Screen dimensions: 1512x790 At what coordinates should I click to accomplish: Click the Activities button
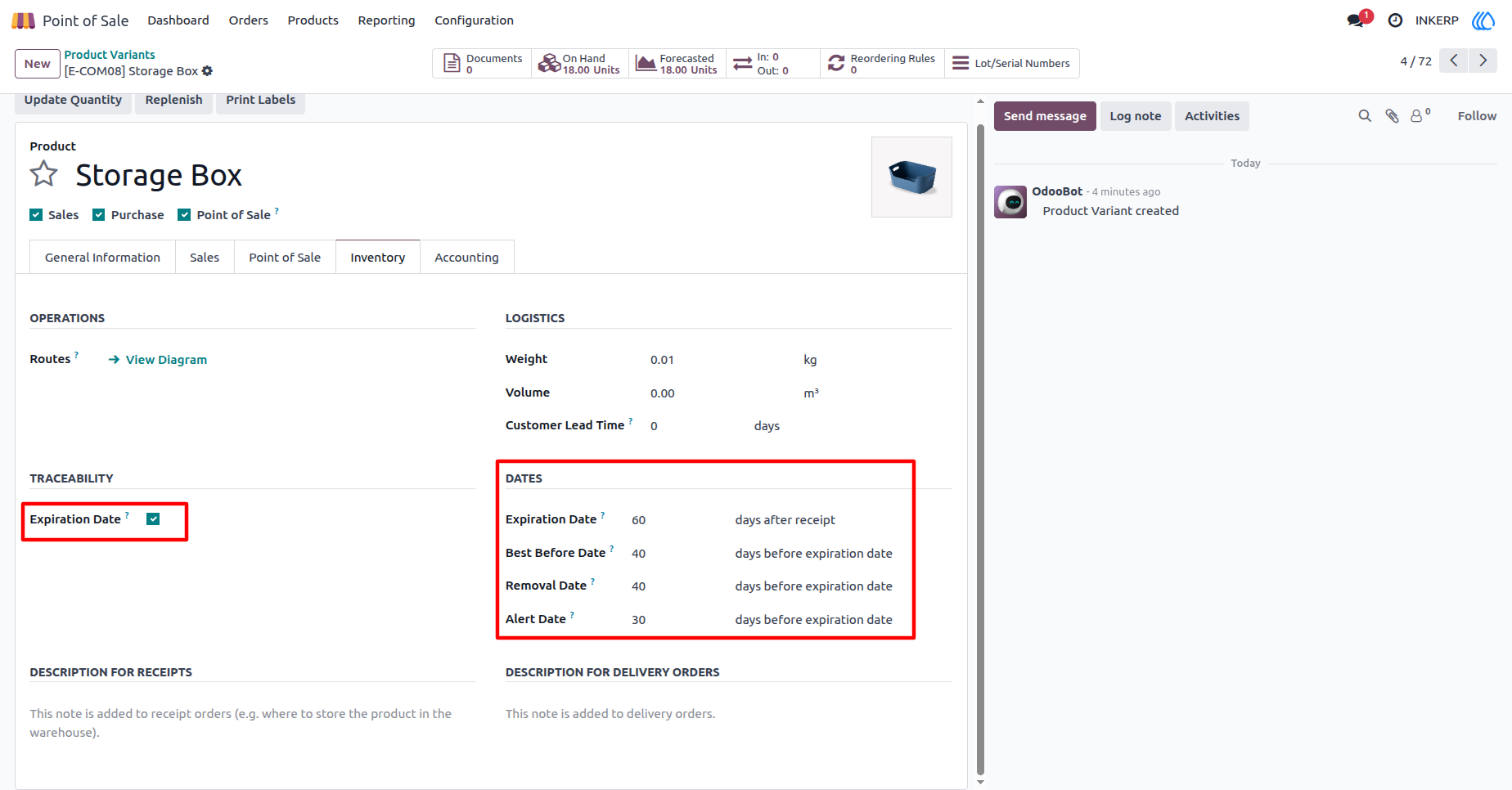[1212, 116]
